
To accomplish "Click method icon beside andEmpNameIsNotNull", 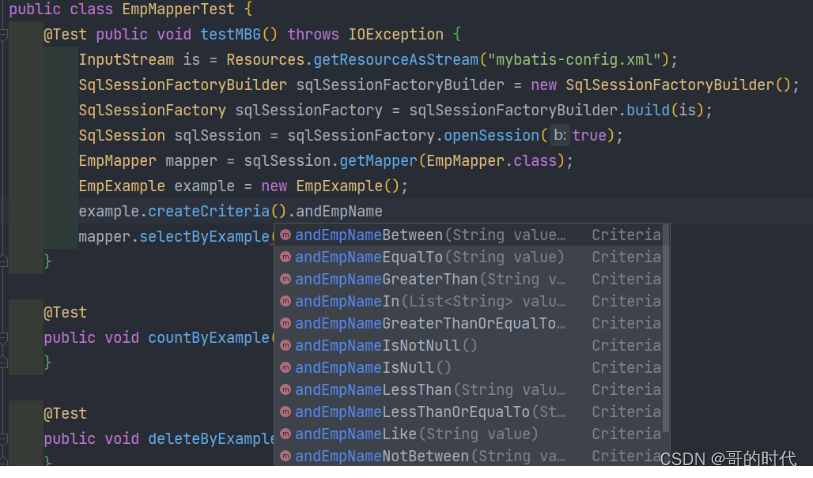I will tap(285, 346).
